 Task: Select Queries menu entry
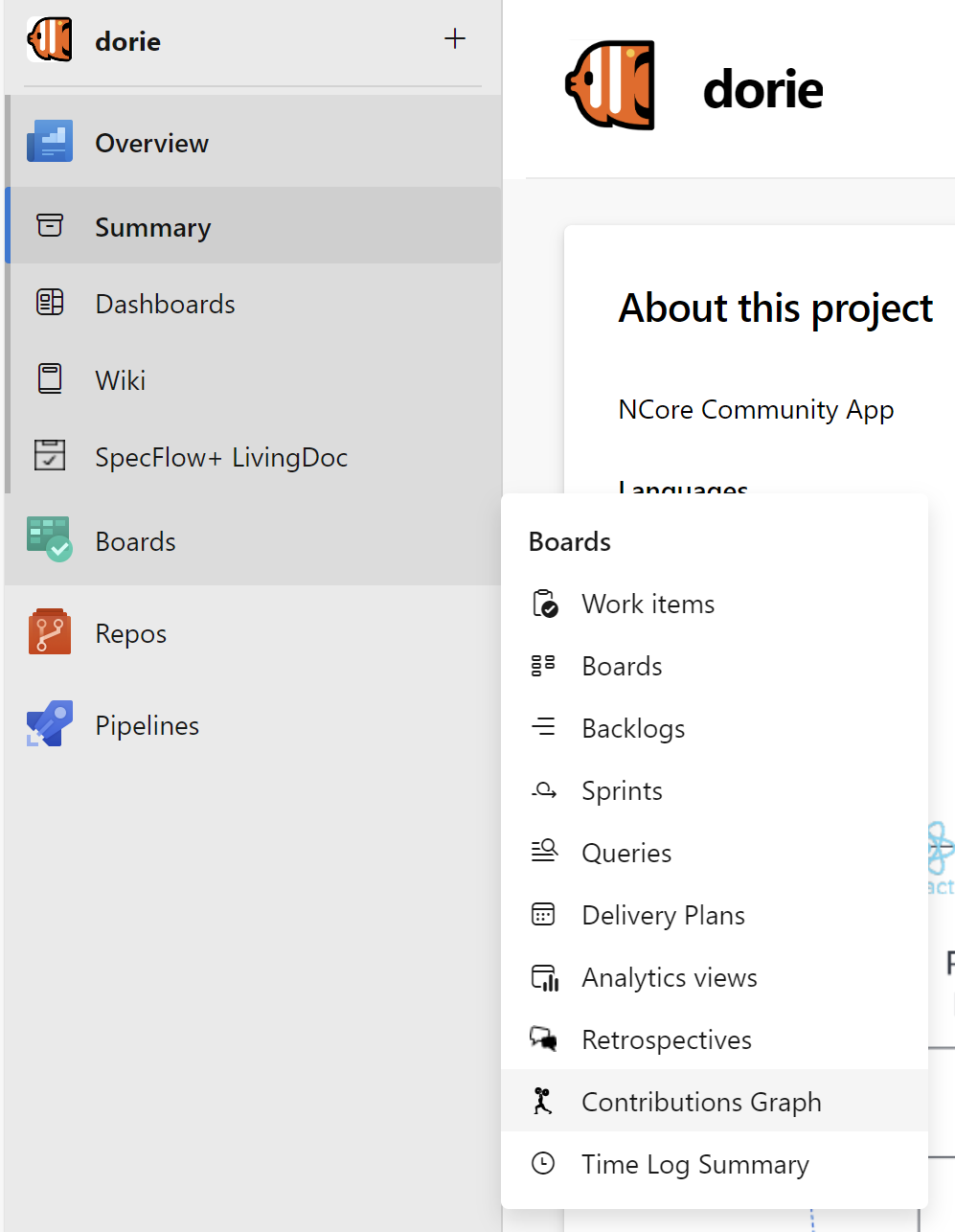coord(715,854)
